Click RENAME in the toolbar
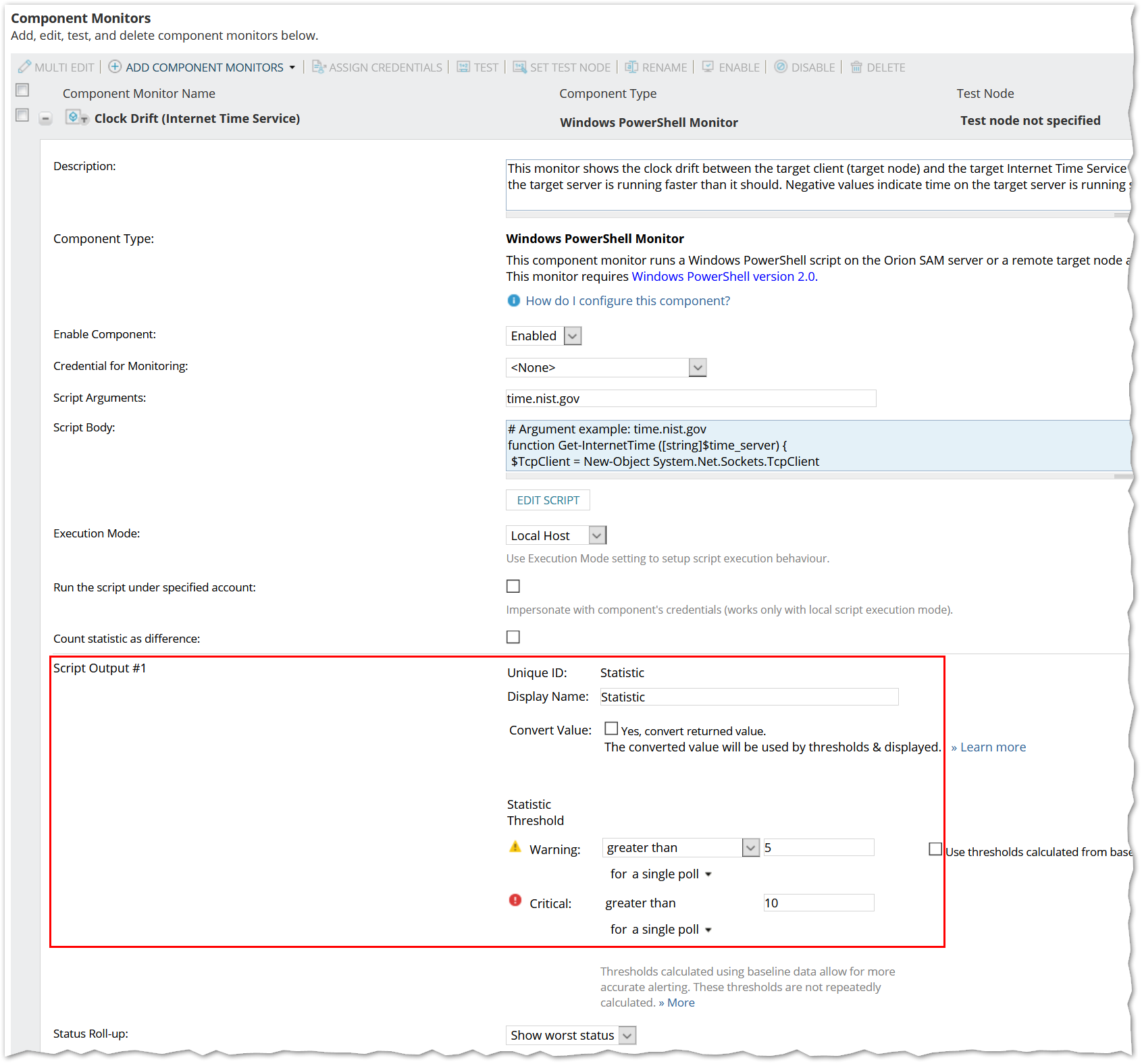 pyautogui.click(x=665, y=68)
